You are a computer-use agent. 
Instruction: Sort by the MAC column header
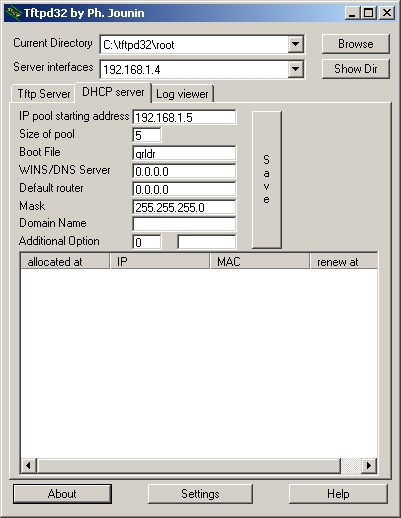(x=260, y=262)
